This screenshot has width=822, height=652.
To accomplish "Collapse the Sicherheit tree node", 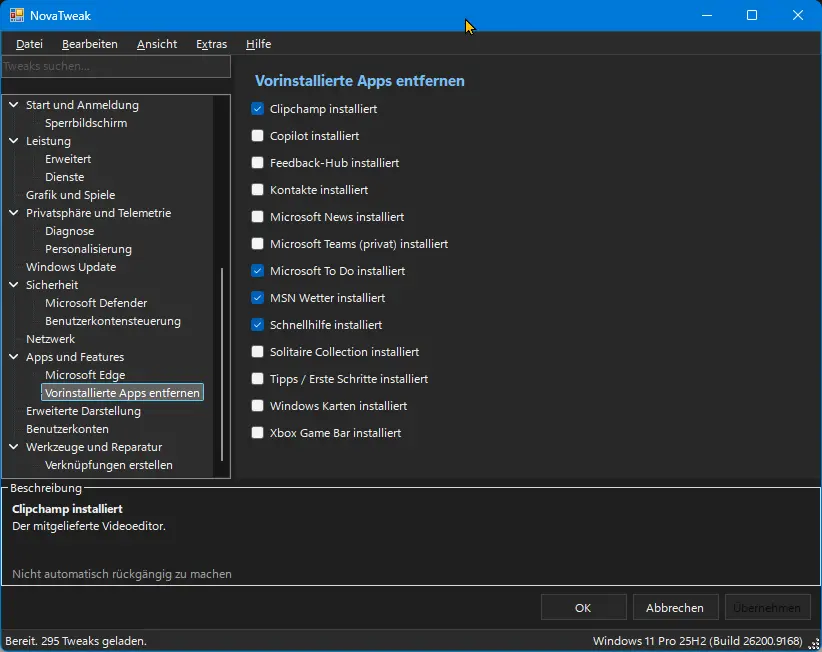I will click(14, 285).
